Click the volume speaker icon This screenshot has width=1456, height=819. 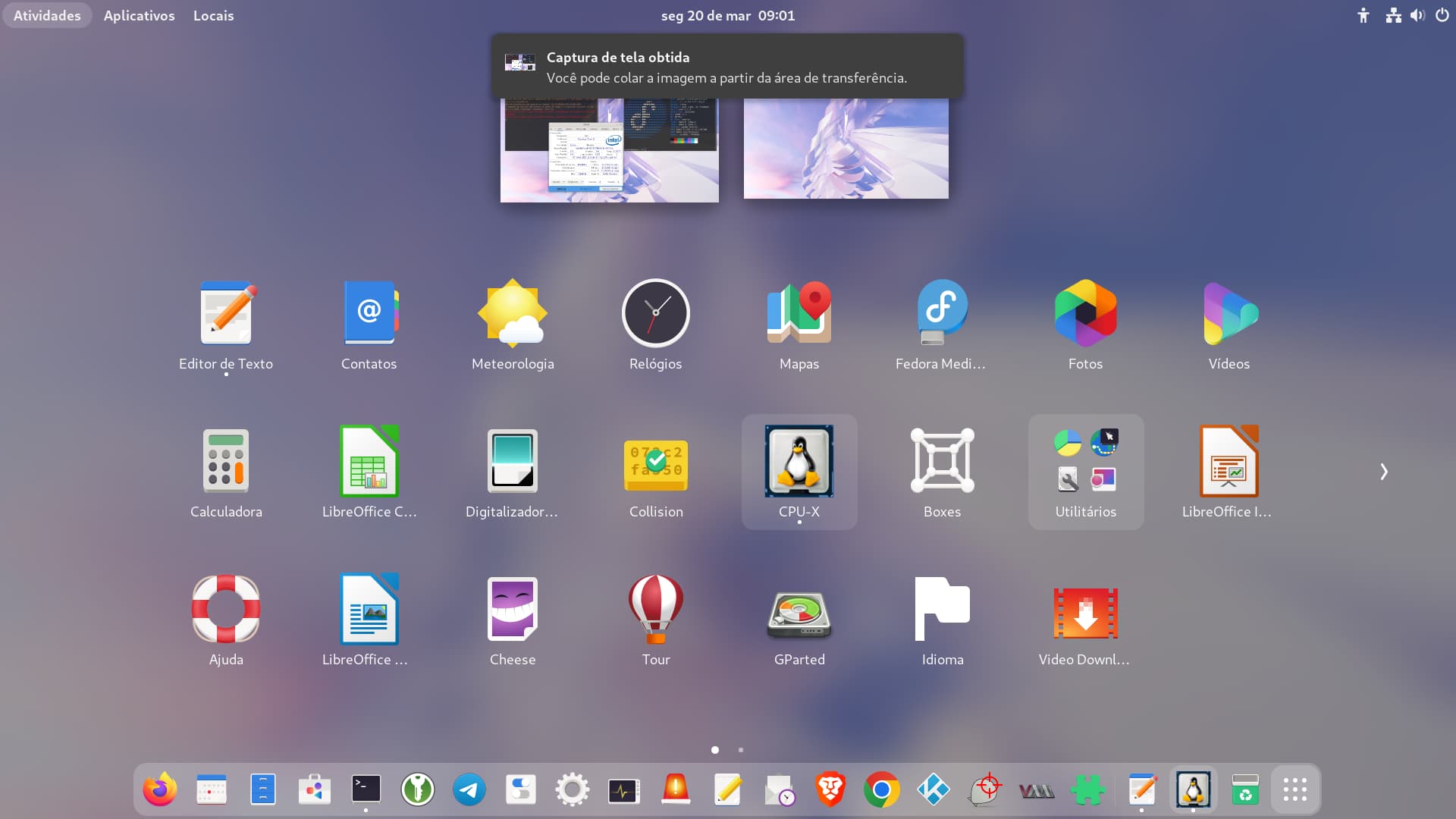point(1417,15)
